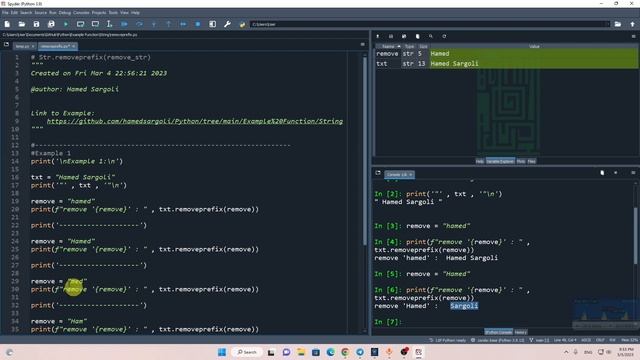The height and width of the screenshot is (360, 640).
Task: Open Windows taskbar Search box
Action: tap(247, 352)
